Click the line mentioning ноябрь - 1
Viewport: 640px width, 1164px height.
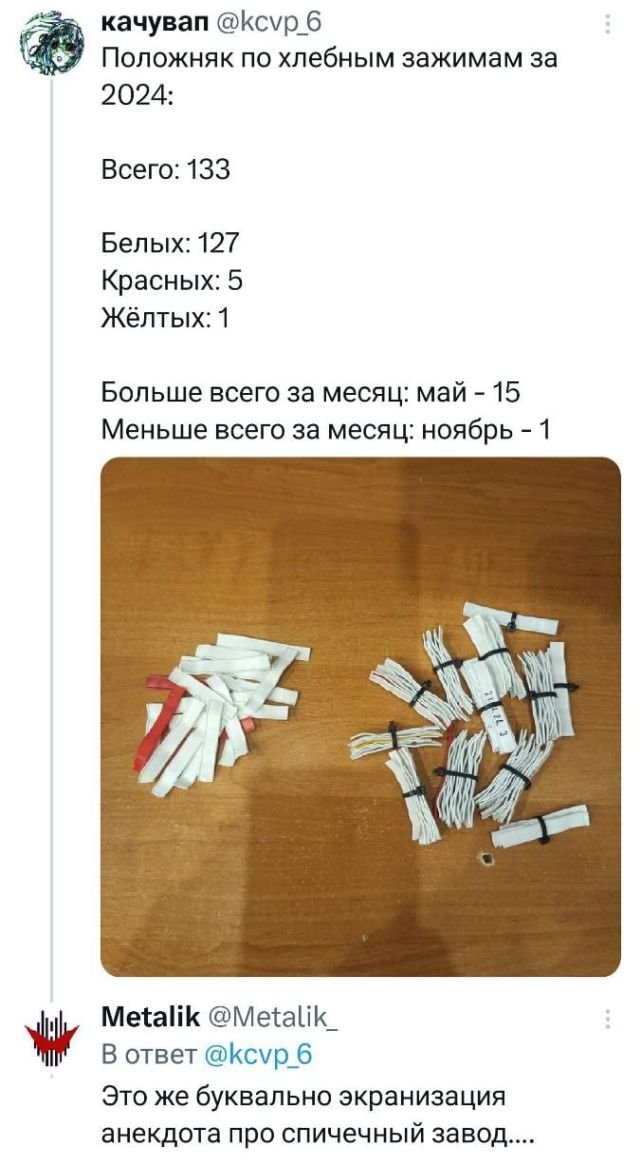point(325,428)
